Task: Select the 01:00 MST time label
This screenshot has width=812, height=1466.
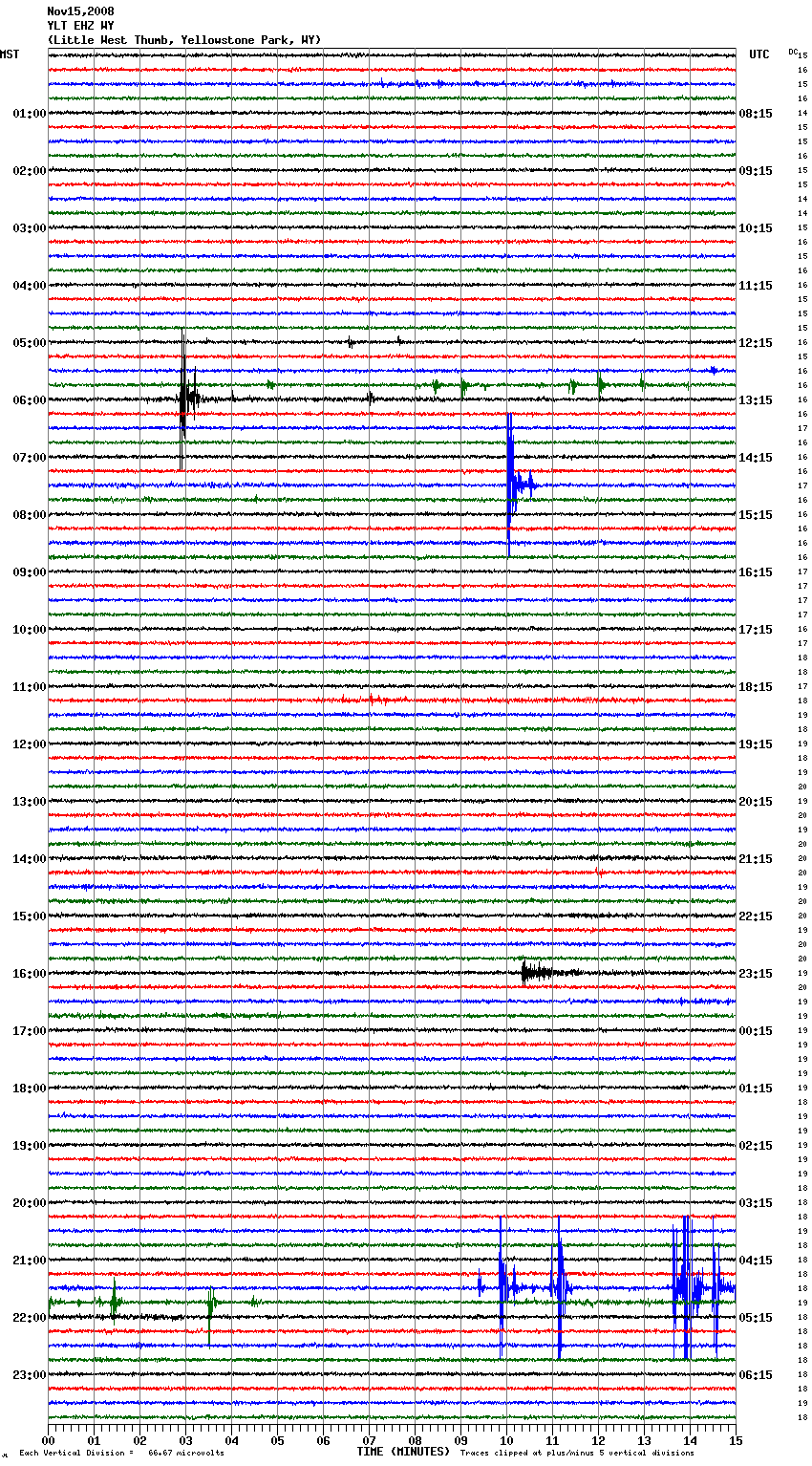Action: click(30, 114)
